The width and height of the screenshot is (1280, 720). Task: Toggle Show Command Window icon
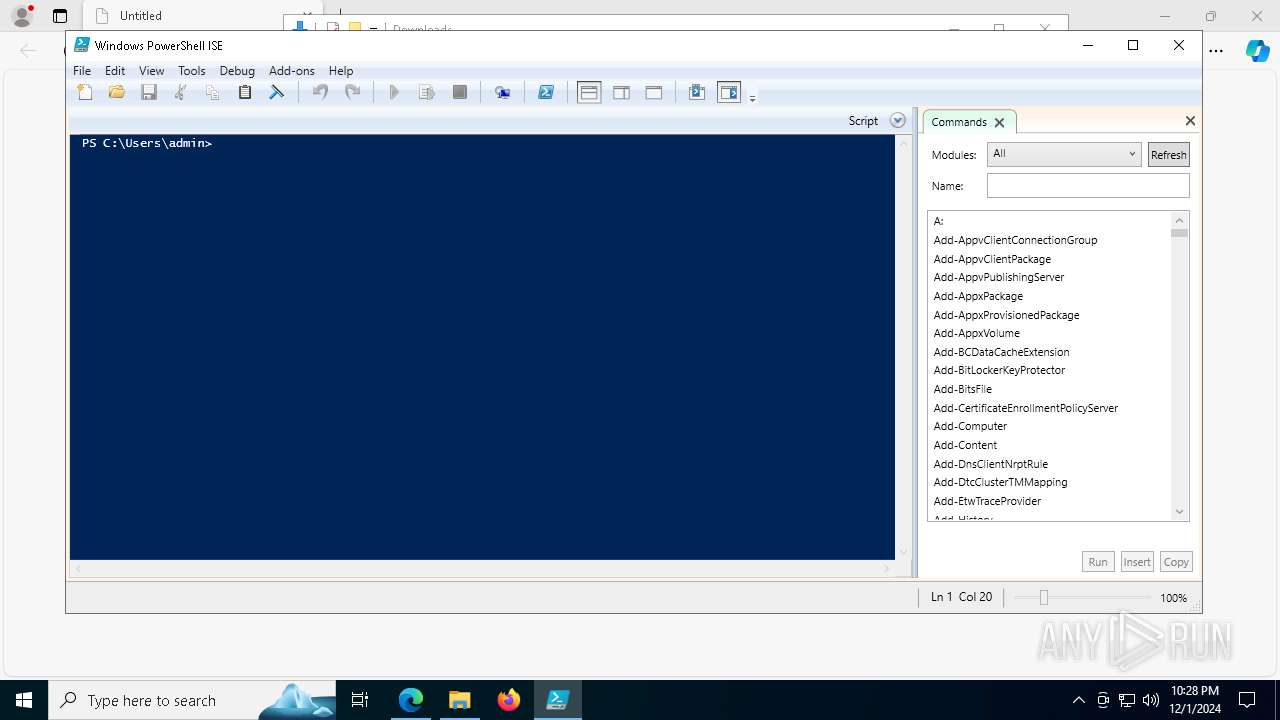coord(697,93)
